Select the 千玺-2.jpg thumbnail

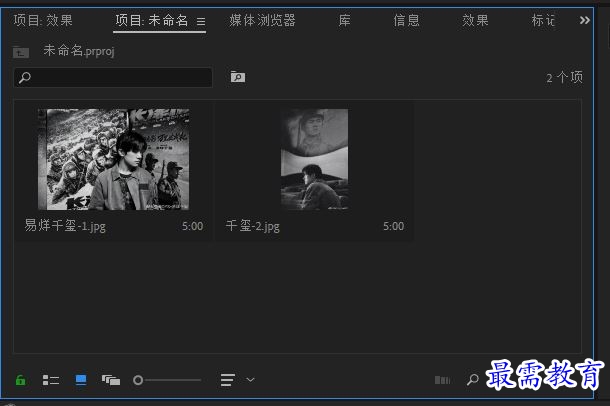click(x=314, y=159)
